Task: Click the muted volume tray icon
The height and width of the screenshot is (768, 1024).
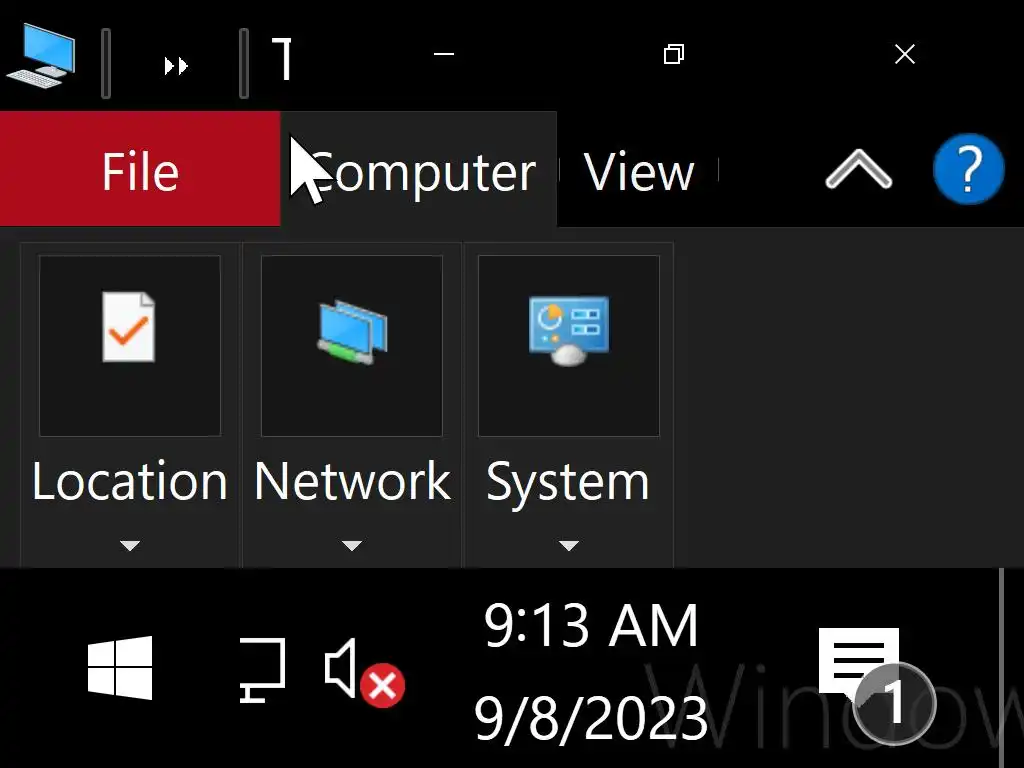Action: tap(364, 672)
